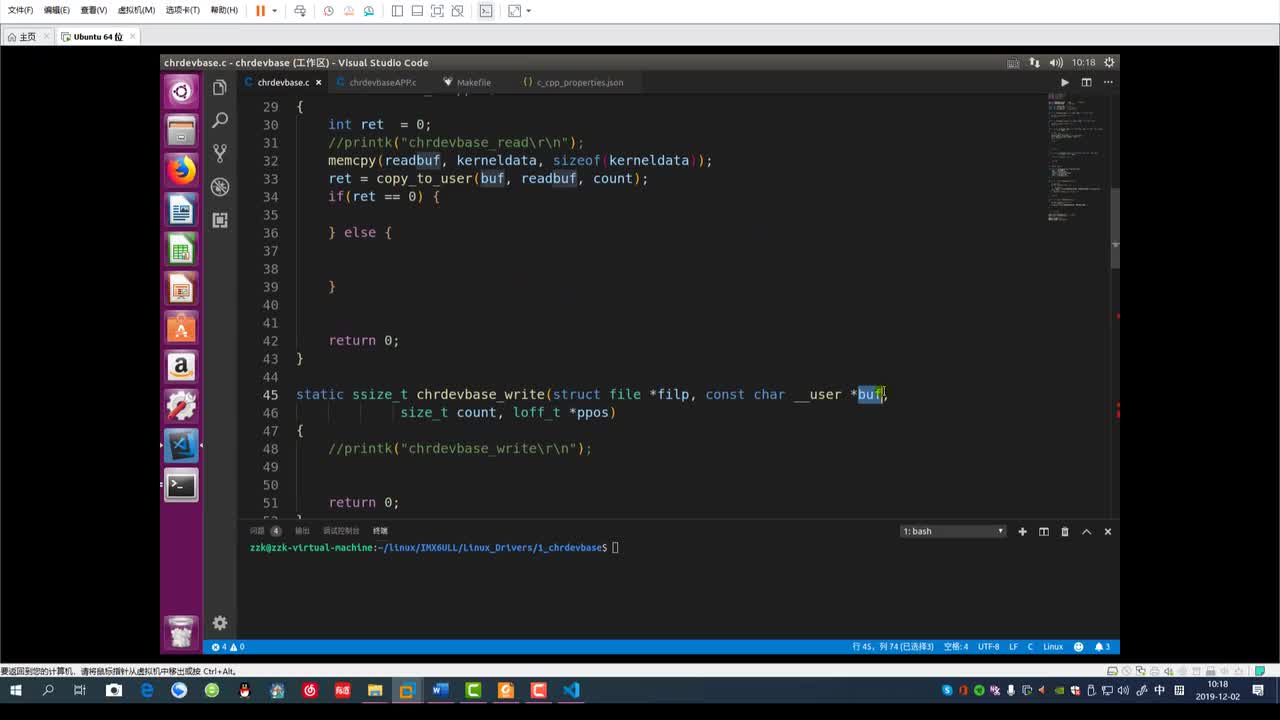Open the bash terminal selector dropdown

[x=953, y=531]
